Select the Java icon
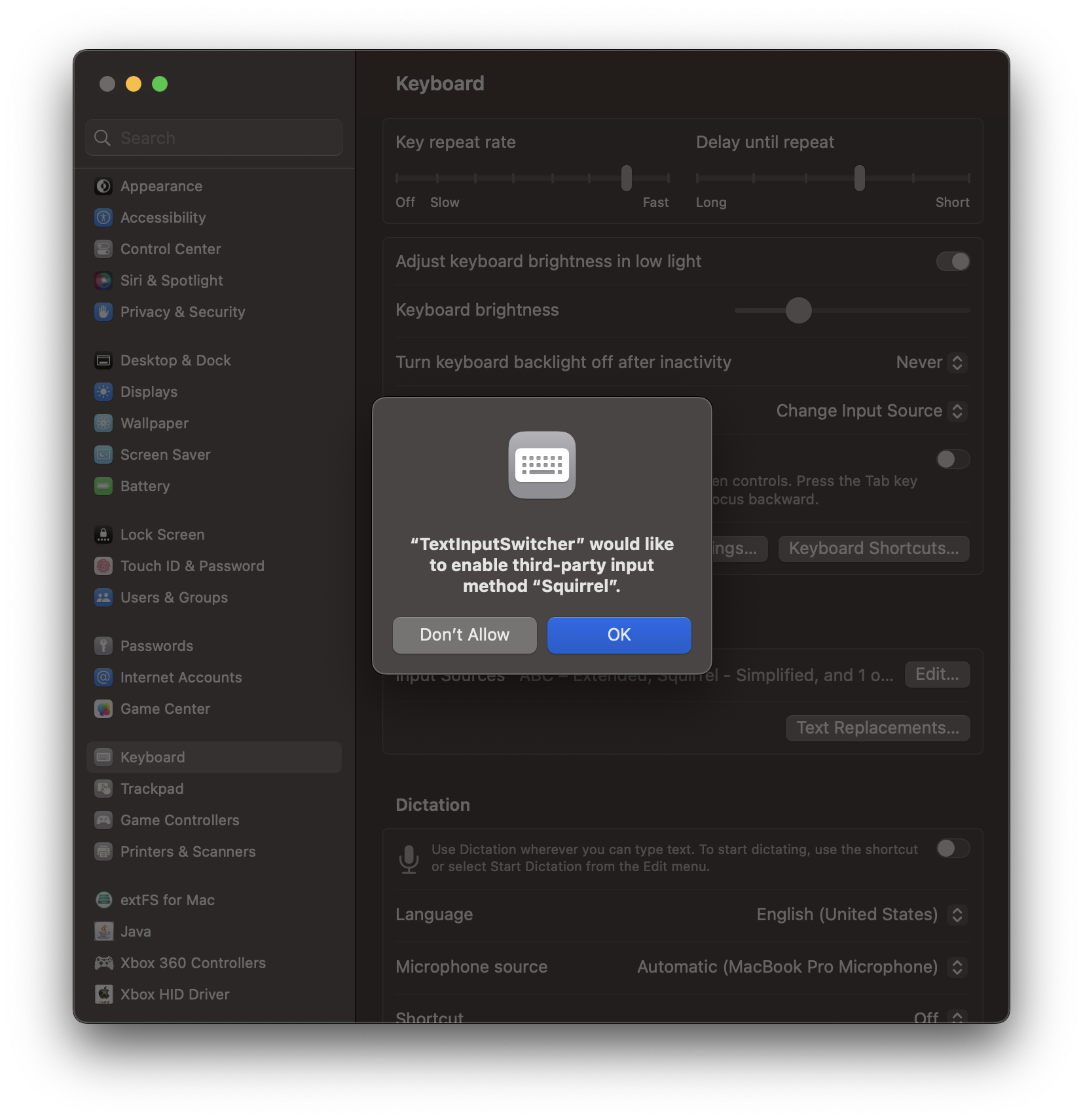This screenshot has height=1120, width=1083. tap(103, 932)
